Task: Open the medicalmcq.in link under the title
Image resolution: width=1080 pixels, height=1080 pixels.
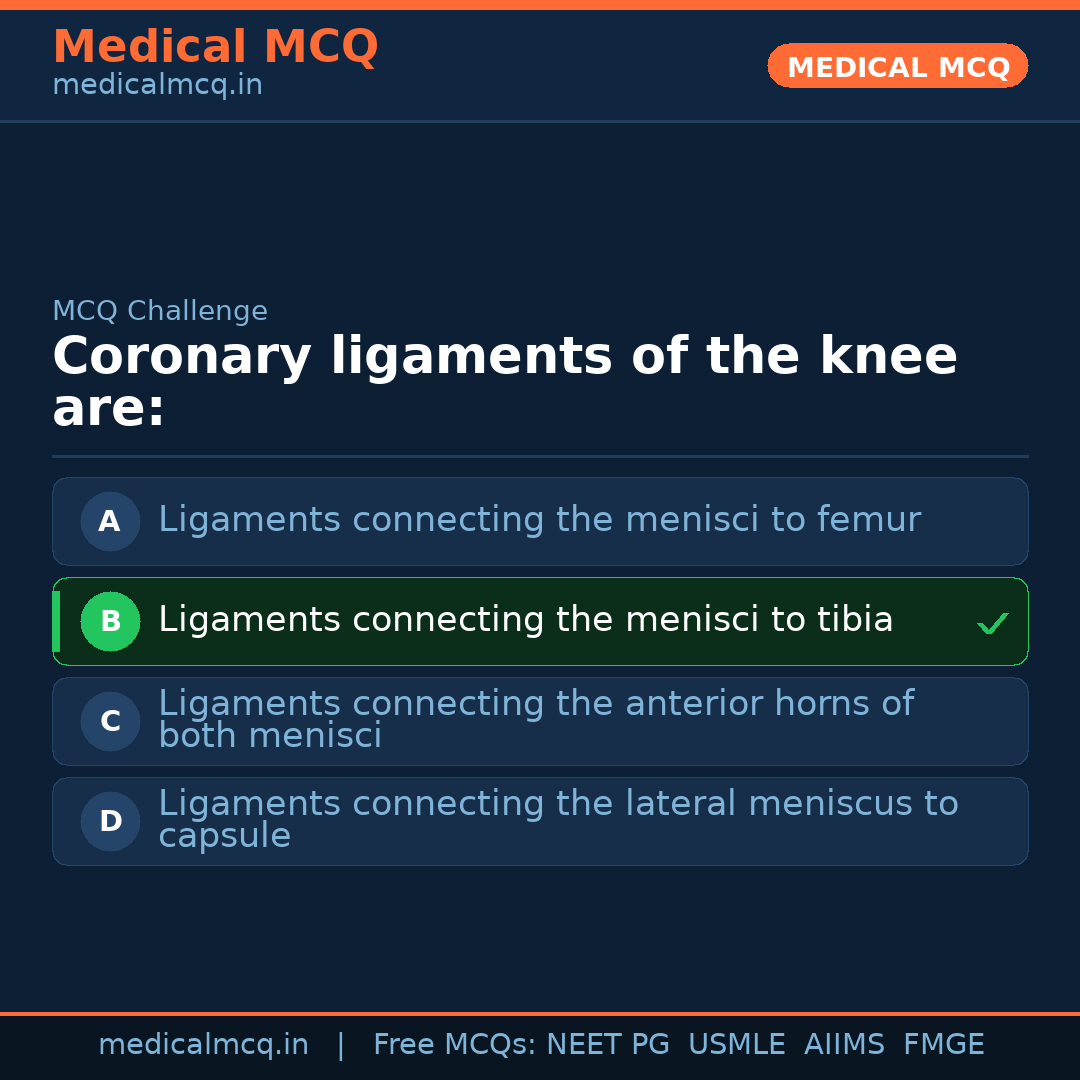Action: click(x=157, y=86)
